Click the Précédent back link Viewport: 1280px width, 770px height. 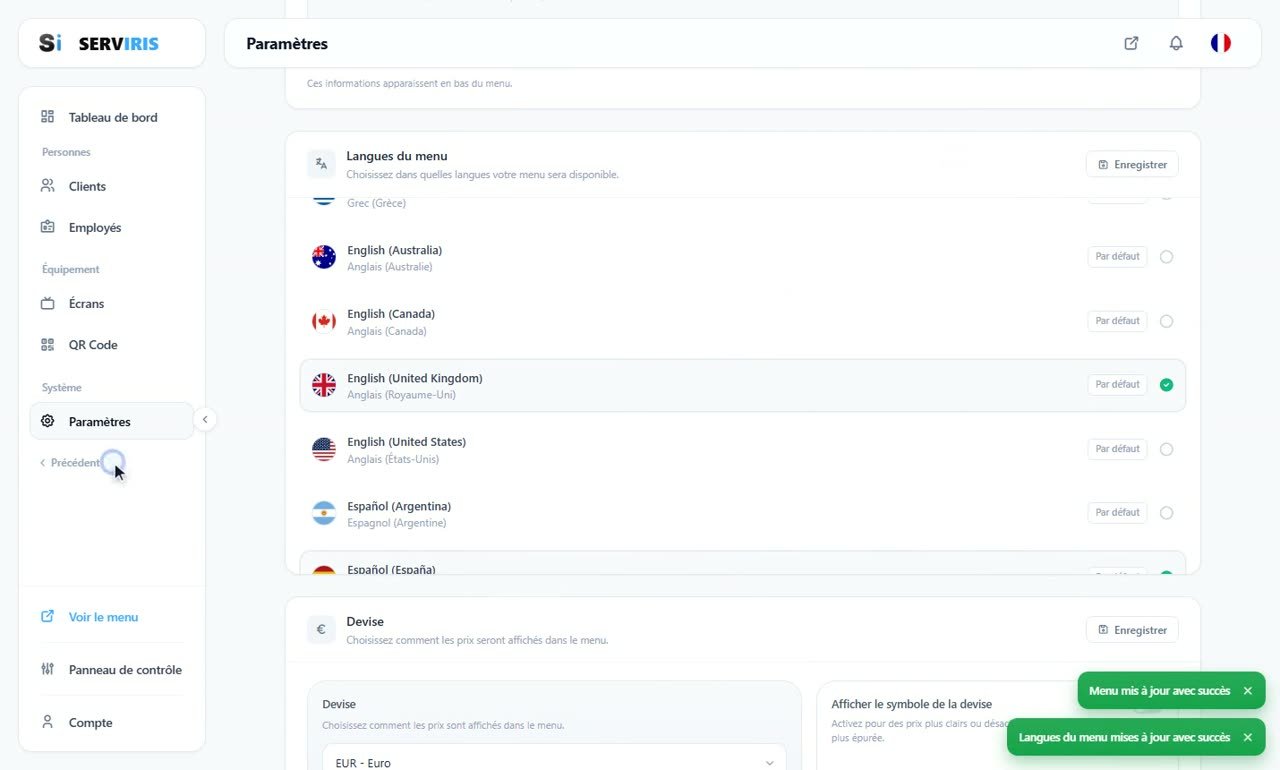tap(70, 463)
